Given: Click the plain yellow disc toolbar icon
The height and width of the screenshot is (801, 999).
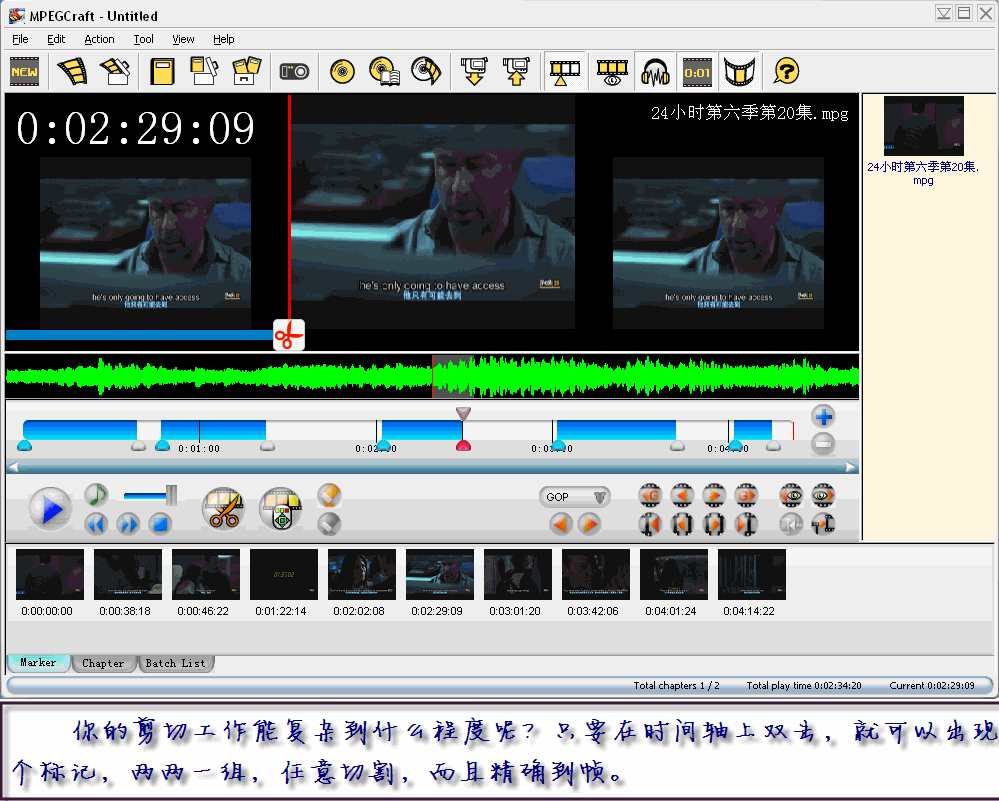Looking at the screenshot, I should (342, 71).
